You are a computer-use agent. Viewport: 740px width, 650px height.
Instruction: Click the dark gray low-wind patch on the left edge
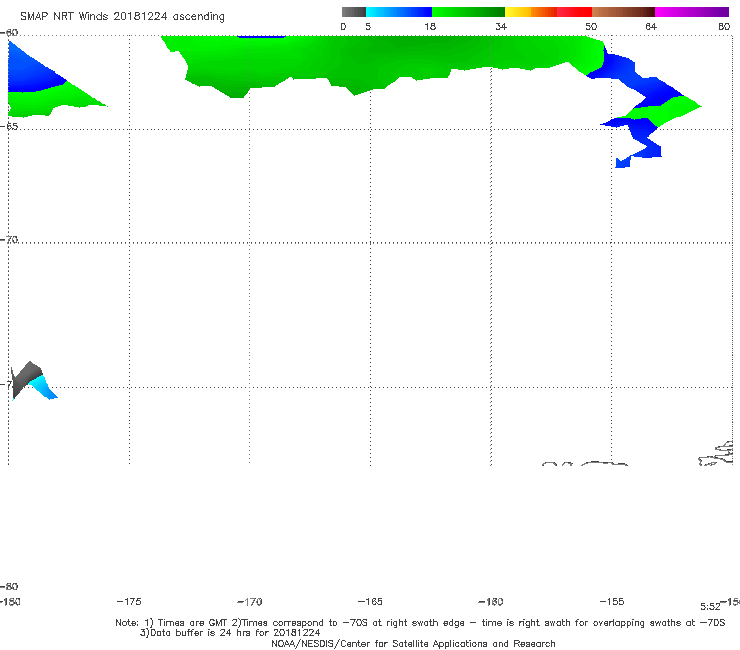click(x=25, y=378)
